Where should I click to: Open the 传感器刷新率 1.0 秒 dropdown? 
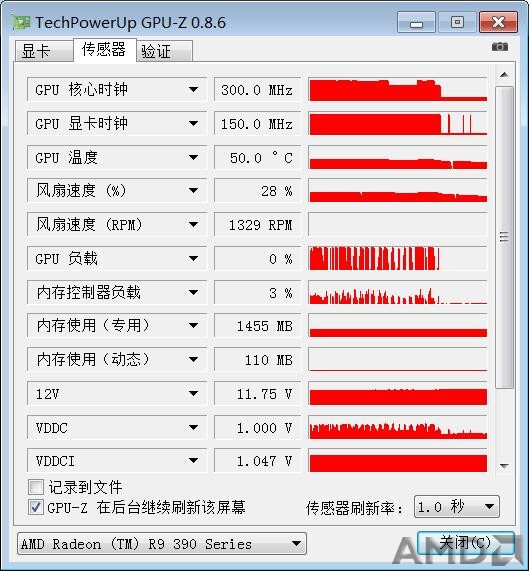pos(457,507)
